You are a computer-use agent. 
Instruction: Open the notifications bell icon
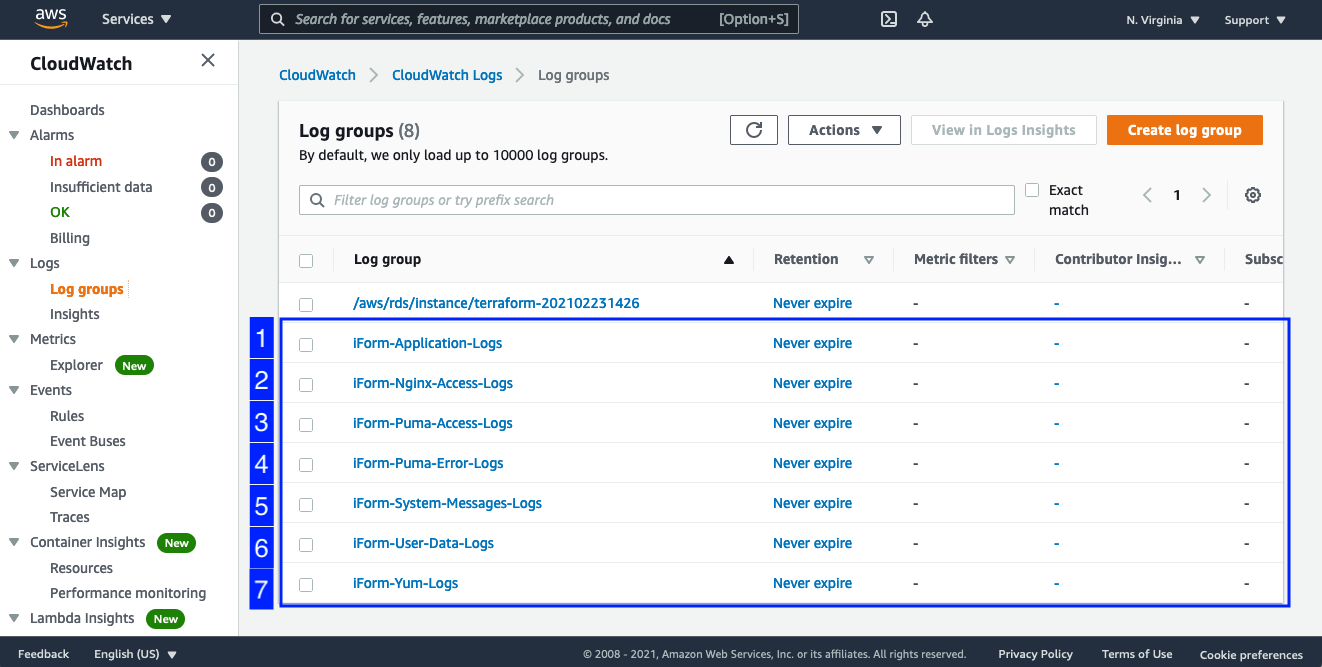[925, 19]
